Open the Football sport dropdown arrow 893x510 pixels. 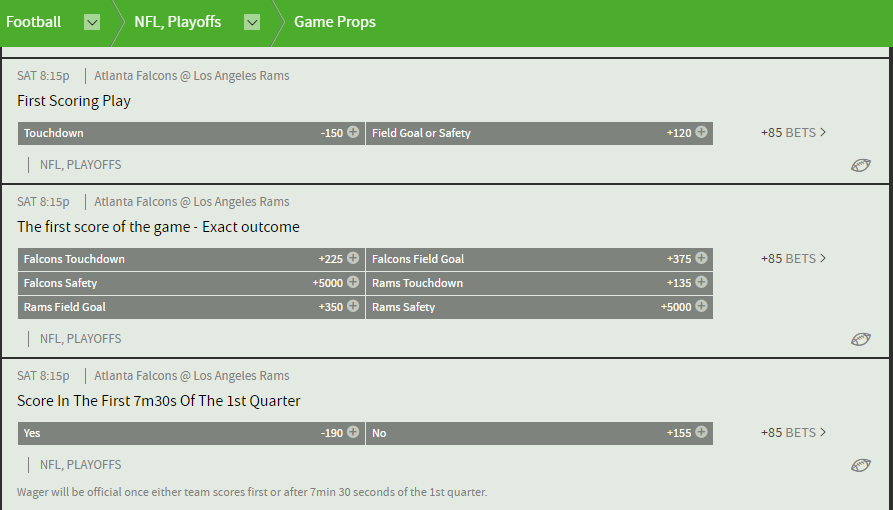(92, 22)
